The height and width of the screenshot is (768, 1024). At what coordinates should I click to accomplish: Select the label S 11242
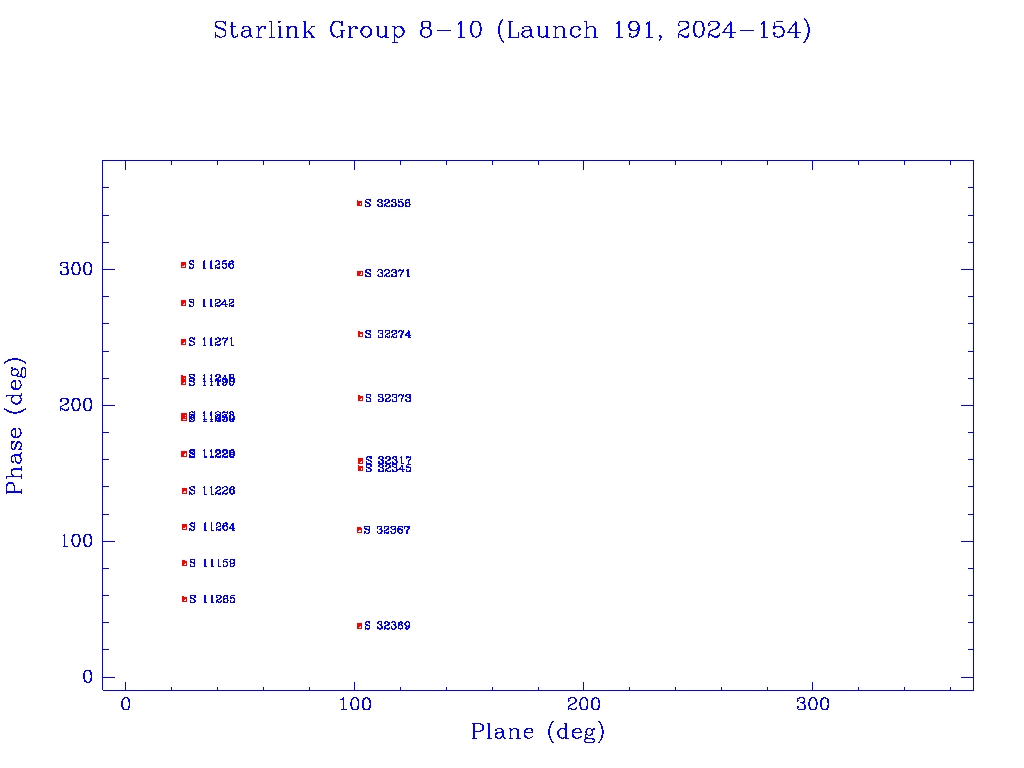(211, 303)
